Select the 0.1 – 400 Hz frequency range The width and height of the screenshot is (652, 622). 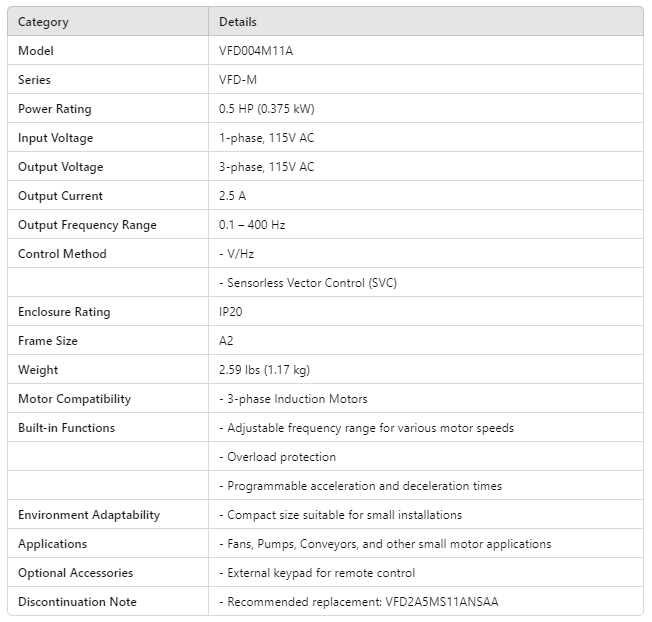tap(252, 225)
